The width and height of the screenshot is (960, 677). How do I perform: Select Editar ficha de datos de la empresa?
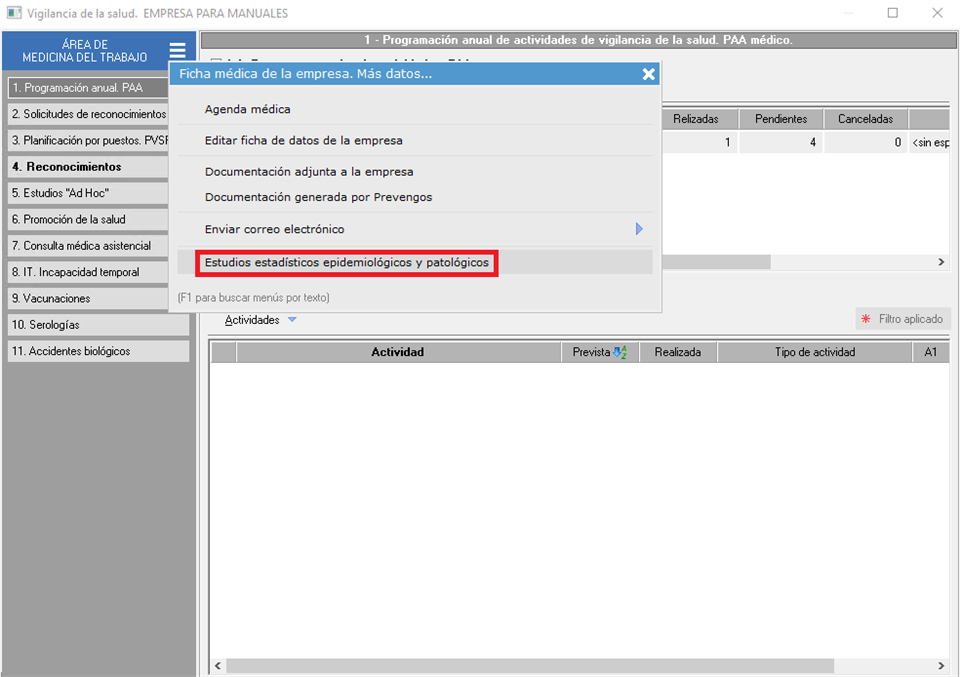point(303,141)
